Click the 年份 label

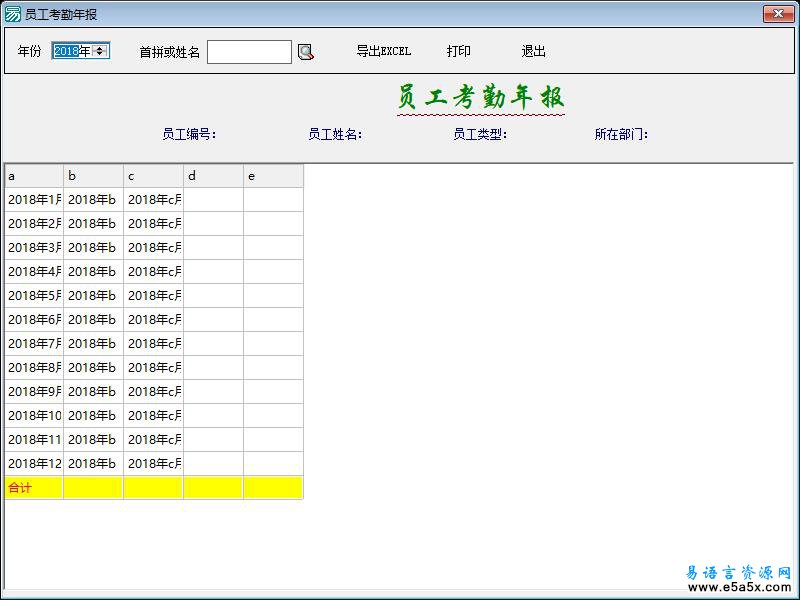pos(30,51)
